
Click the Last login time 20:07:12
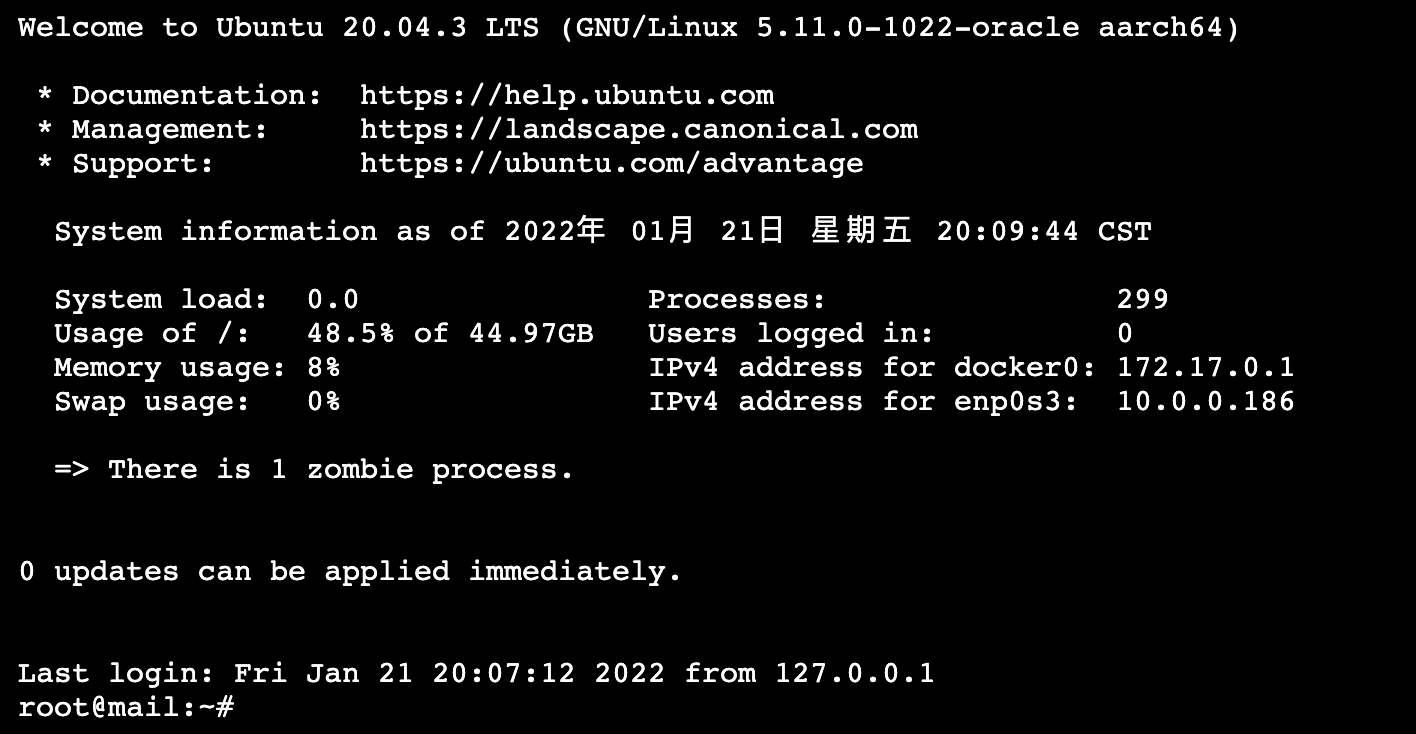(x=504, y=673)
